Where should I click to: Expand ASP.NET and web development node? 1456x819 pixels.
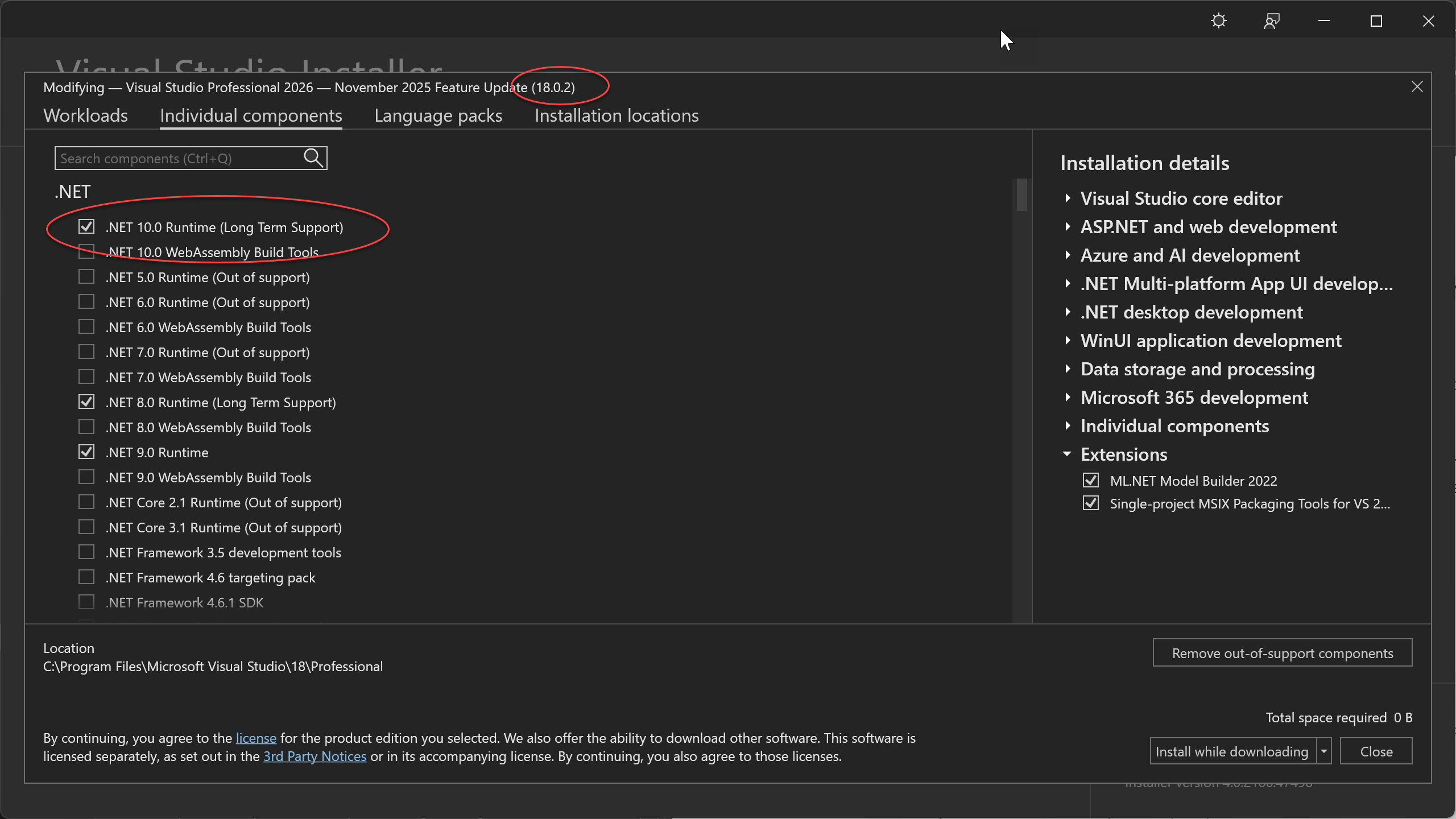[x=1068, y=226]
